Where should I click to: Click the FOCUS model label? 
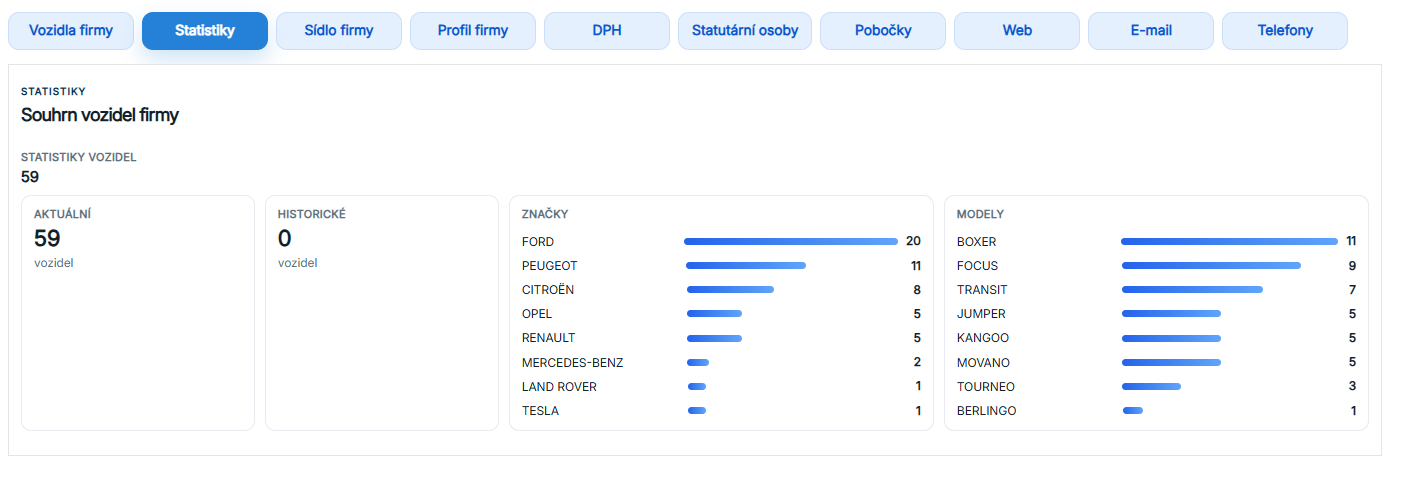pos(978,266)
